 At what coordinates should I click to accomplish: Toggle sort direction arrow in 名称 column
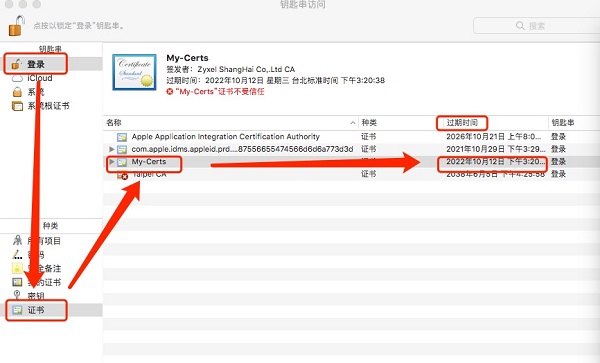352,123
